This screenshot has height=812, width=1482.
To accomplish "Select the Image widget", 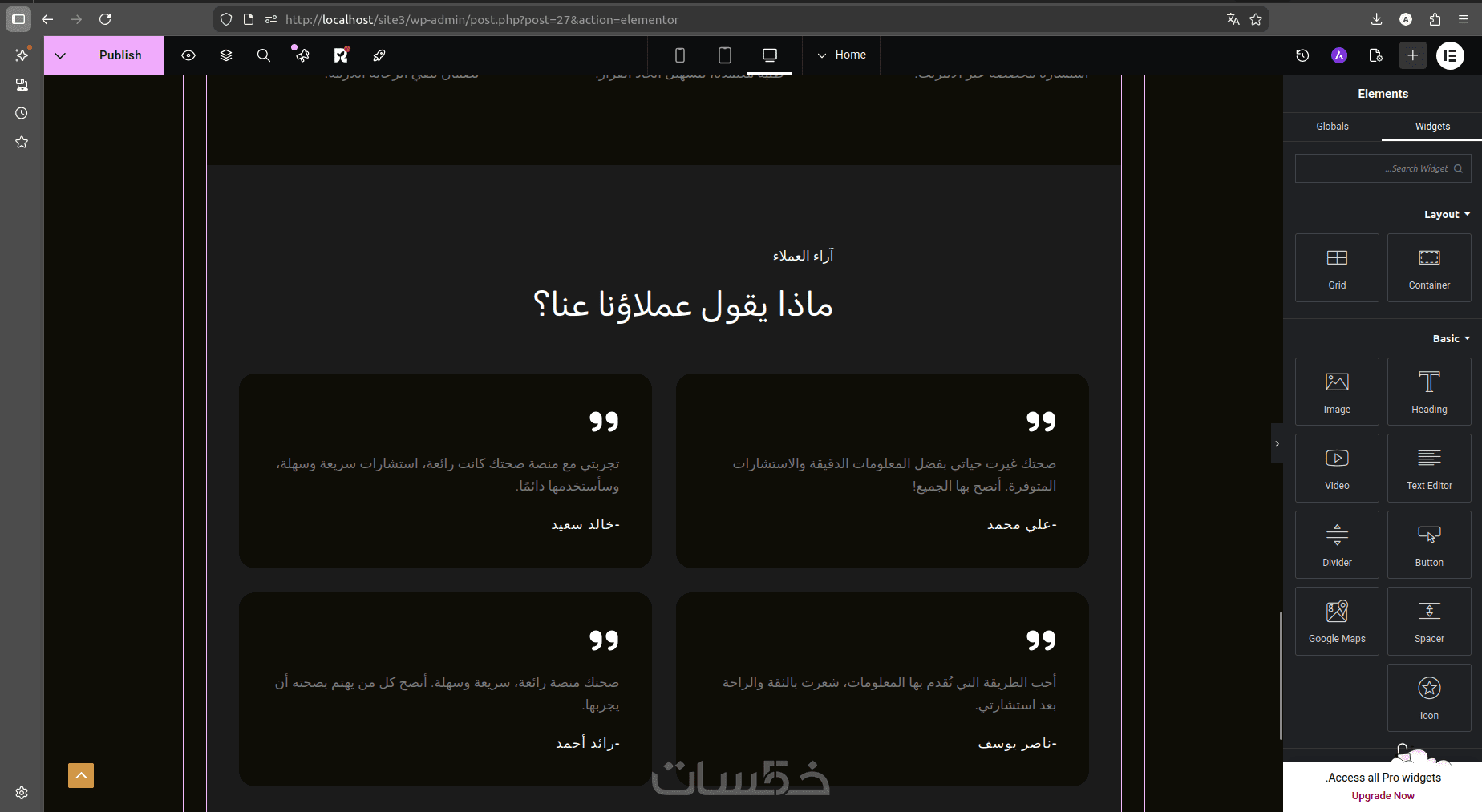I will (1337, 392).
